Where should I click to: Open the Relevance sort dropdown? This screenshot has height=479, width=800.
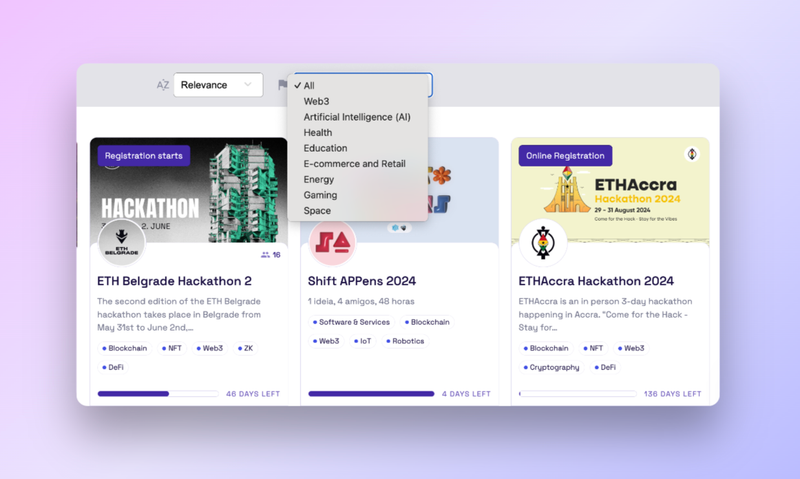pos(217,85)
